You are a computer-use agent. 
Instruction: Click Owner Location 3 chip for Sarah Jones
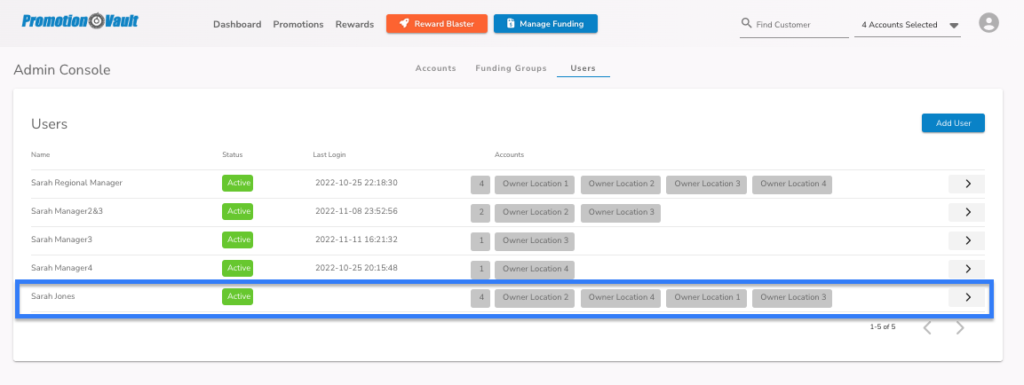793,298
